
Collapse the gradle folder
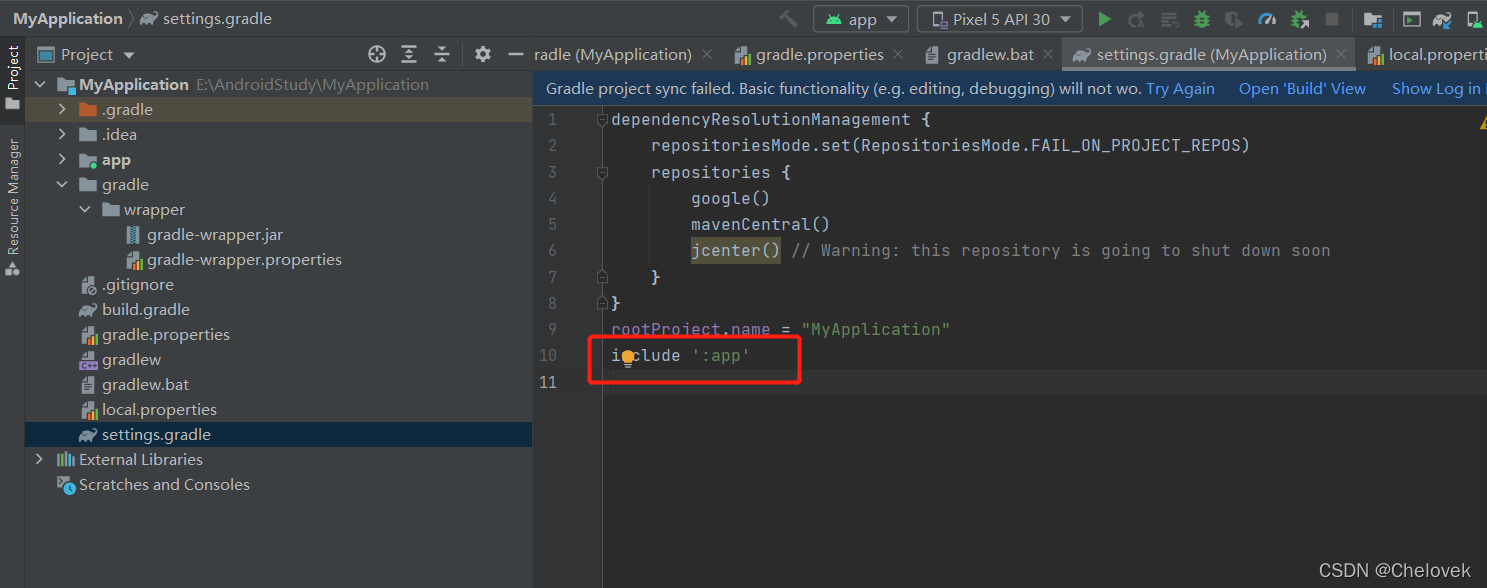coord(62,185)
